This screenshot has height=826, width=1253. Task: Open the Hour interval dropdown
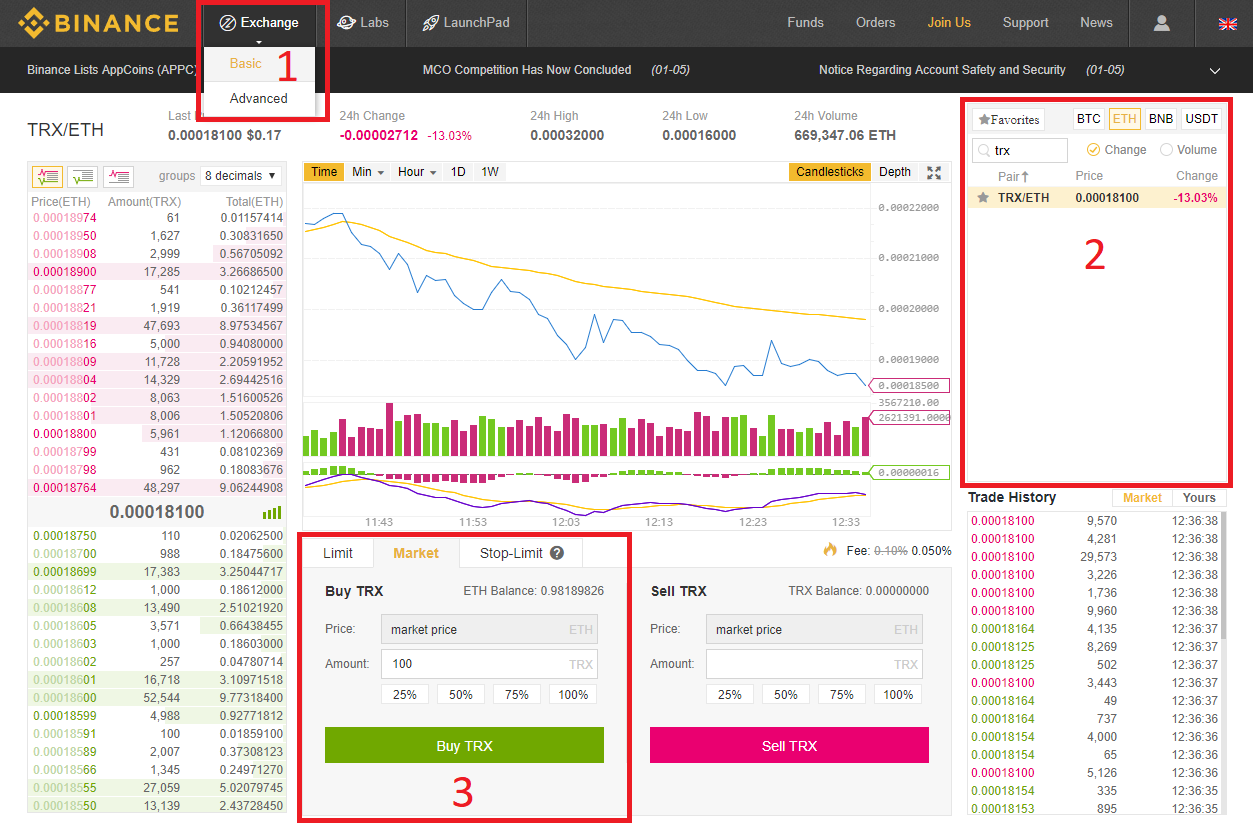point(417,172)
